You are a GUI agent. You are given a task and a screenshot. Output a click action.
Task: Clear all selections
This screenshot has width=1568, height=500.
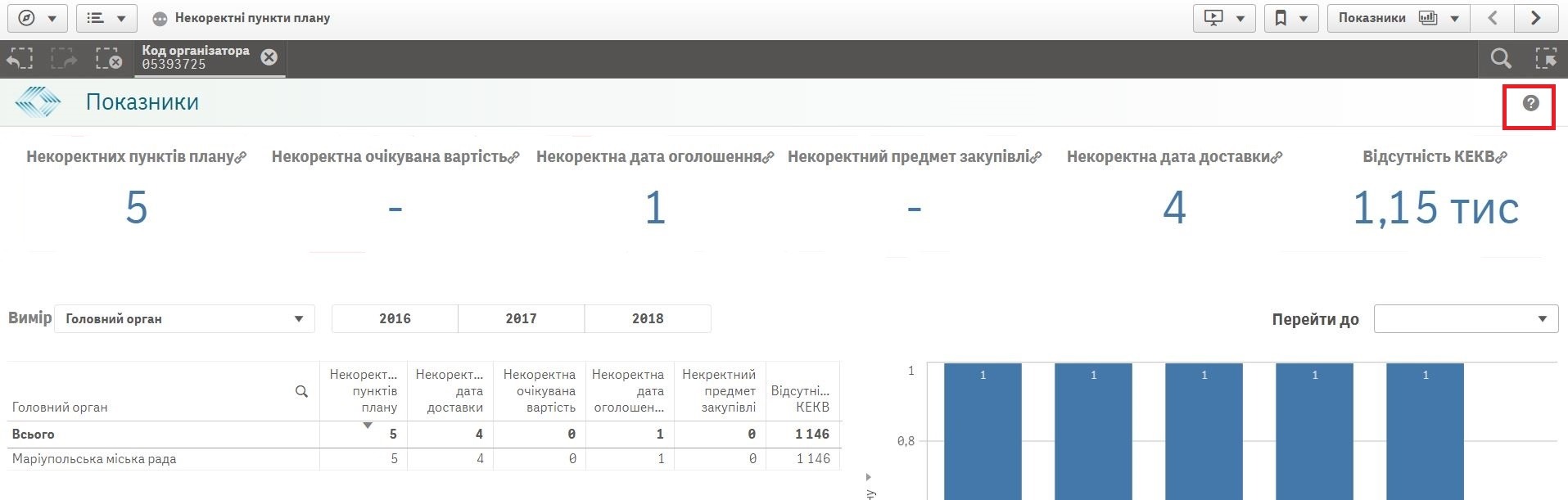click(108, 58)
